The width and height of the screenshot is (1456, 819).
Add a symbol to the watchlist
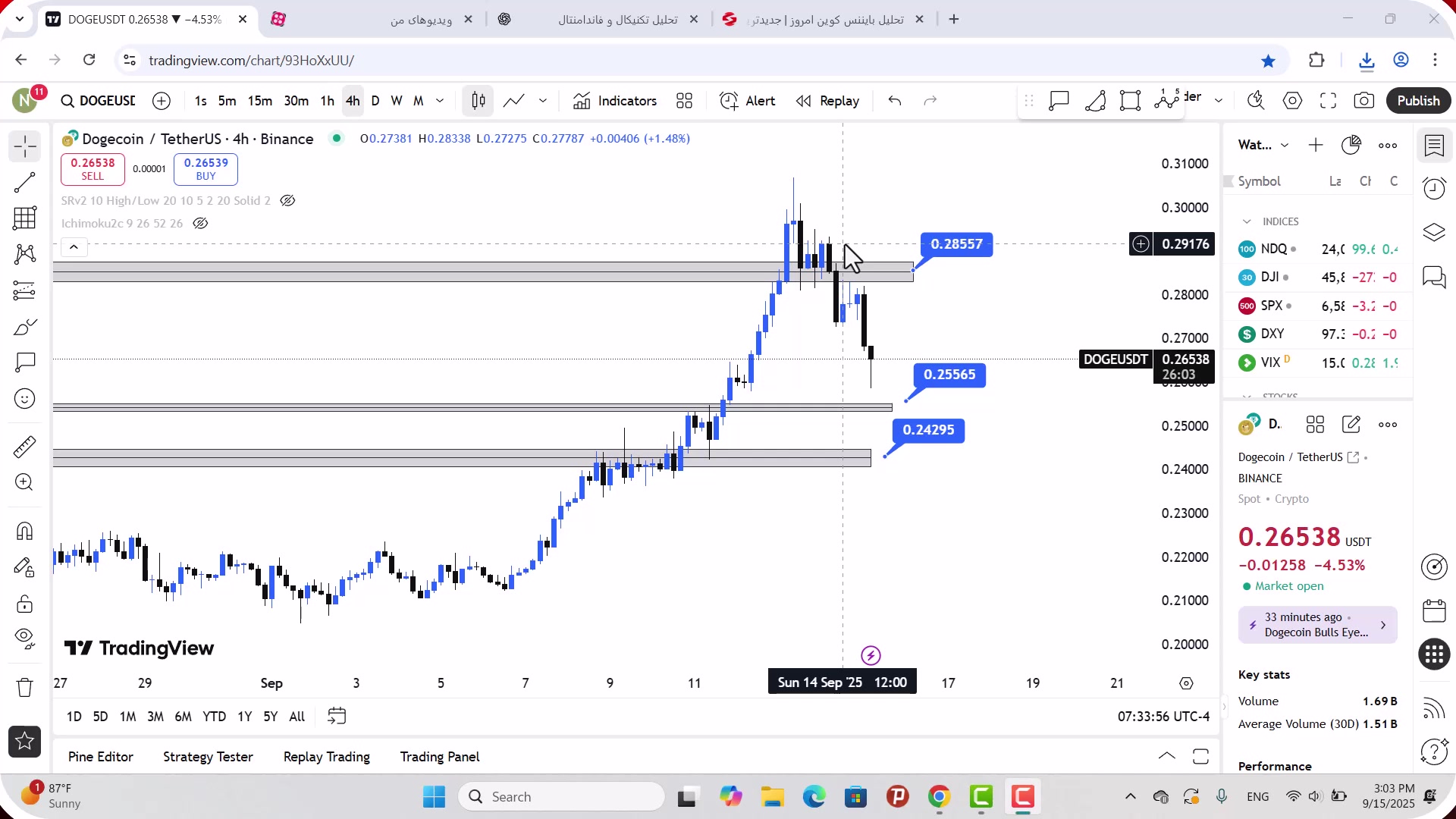click(1316, 145)
